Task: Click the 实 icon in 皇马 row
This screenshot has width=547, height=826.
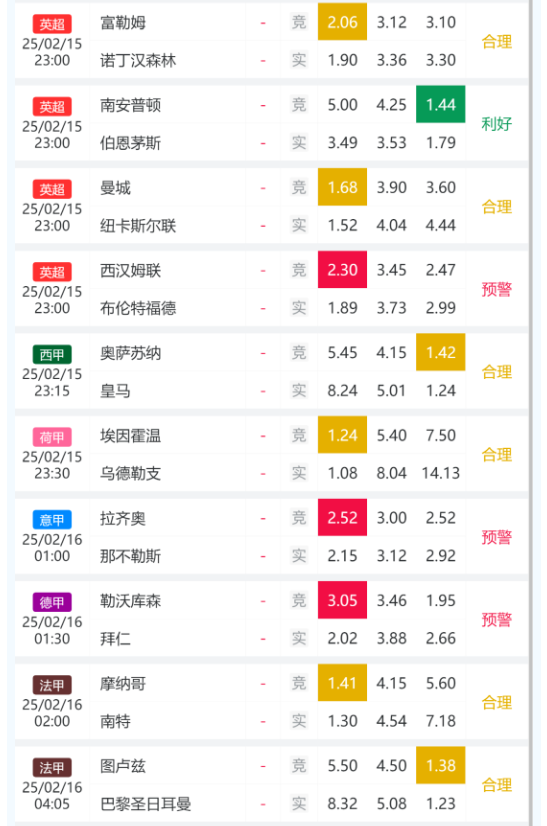Action: tap(299, 390)
